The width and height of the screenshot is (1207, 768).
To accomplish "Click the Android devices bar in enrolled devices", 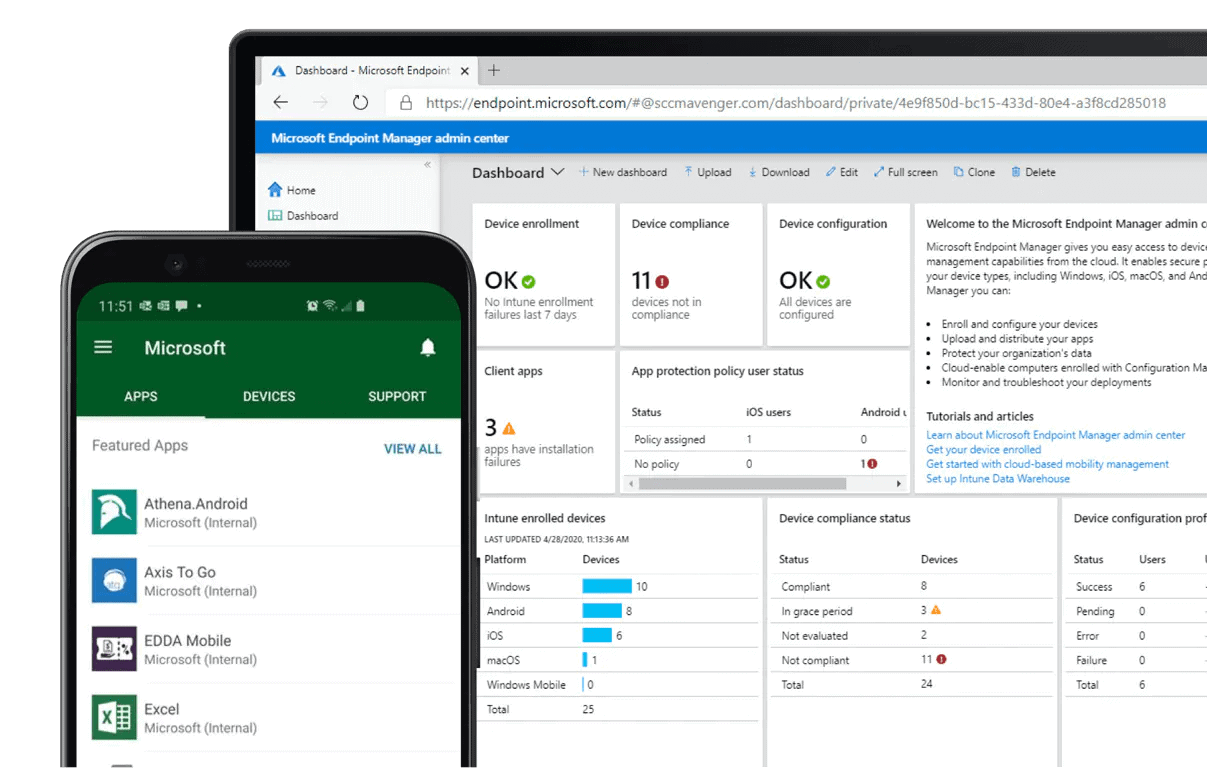I will (602, 610).
